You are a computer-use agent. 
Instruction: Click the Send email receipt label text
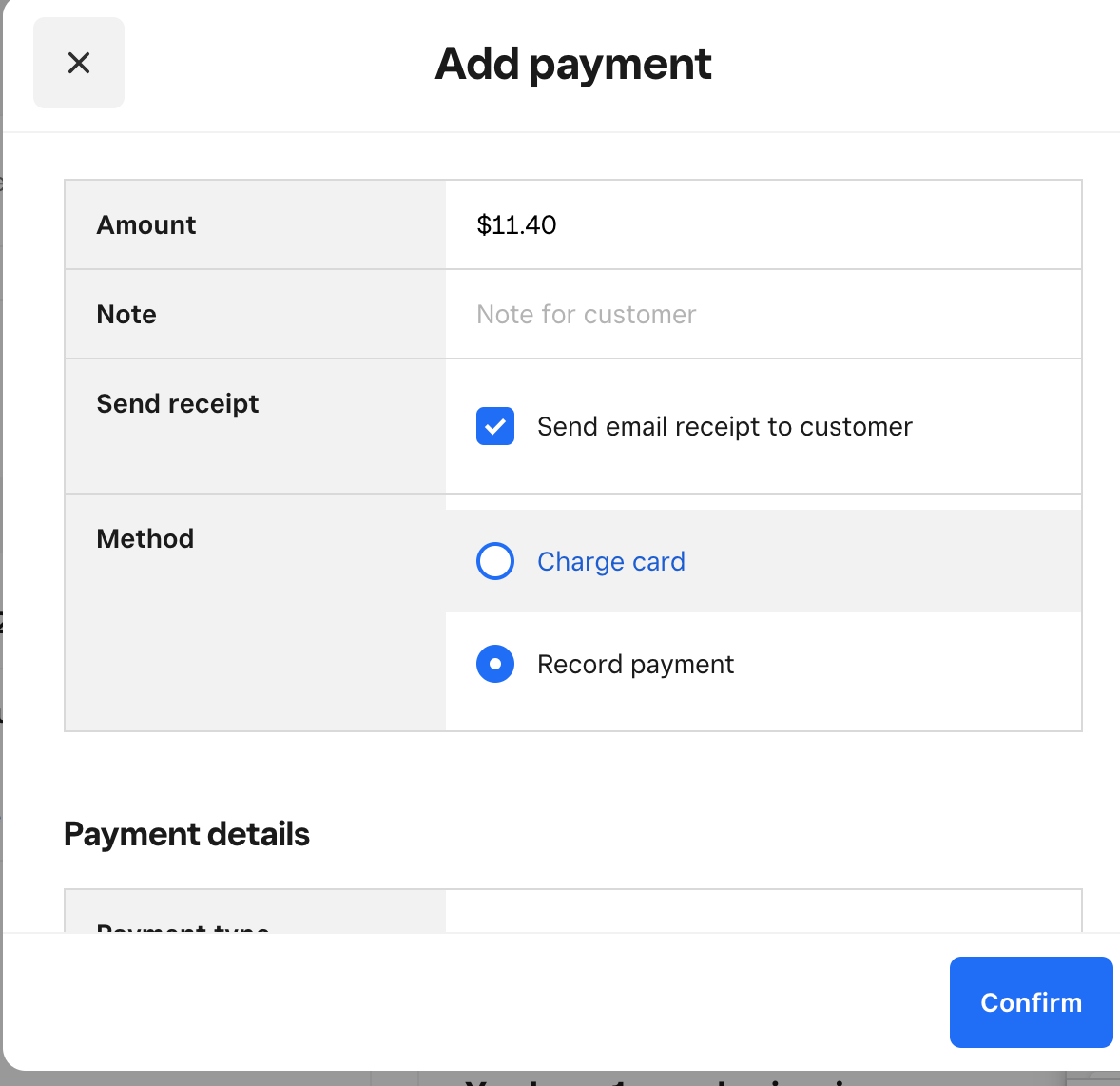[724, 426]
